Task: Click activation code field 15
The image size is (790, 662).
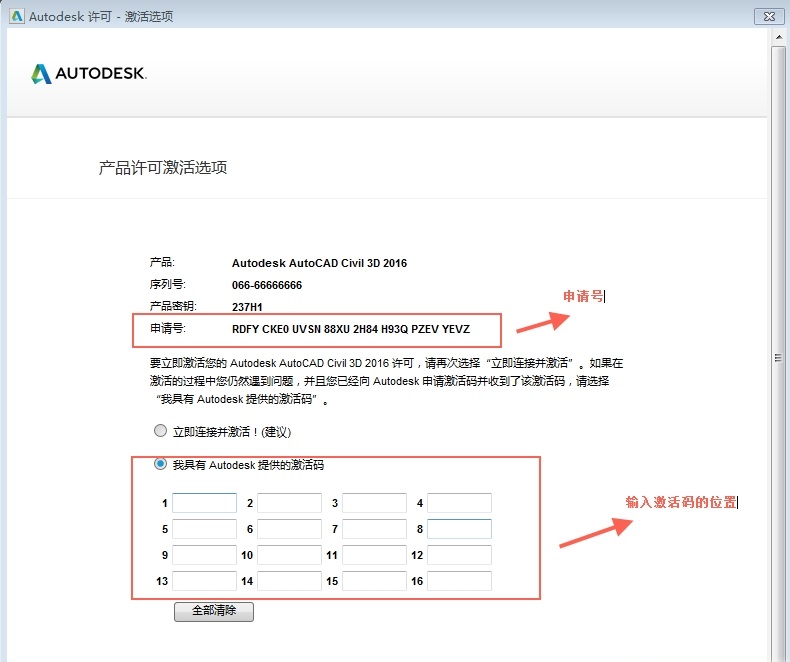Action: (x=374, y=581)
